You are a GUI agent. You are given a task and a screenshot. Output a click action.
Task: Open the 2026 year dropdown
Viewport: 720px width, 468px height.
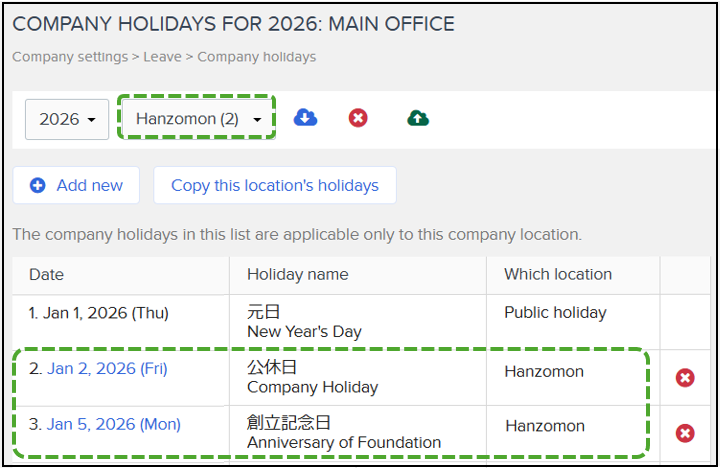click(x=67, y=119)
